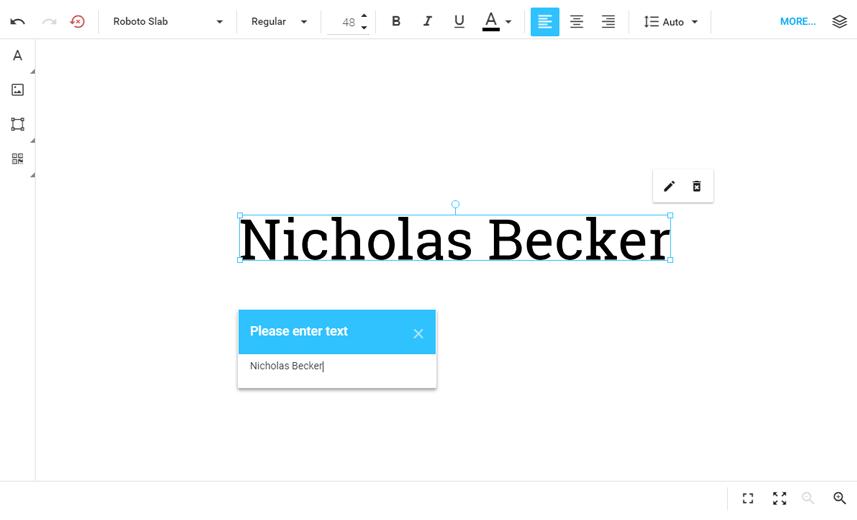Select the Text tool in sidebar
The width and height of the screenshot is (857, 520).
point(17,55)
